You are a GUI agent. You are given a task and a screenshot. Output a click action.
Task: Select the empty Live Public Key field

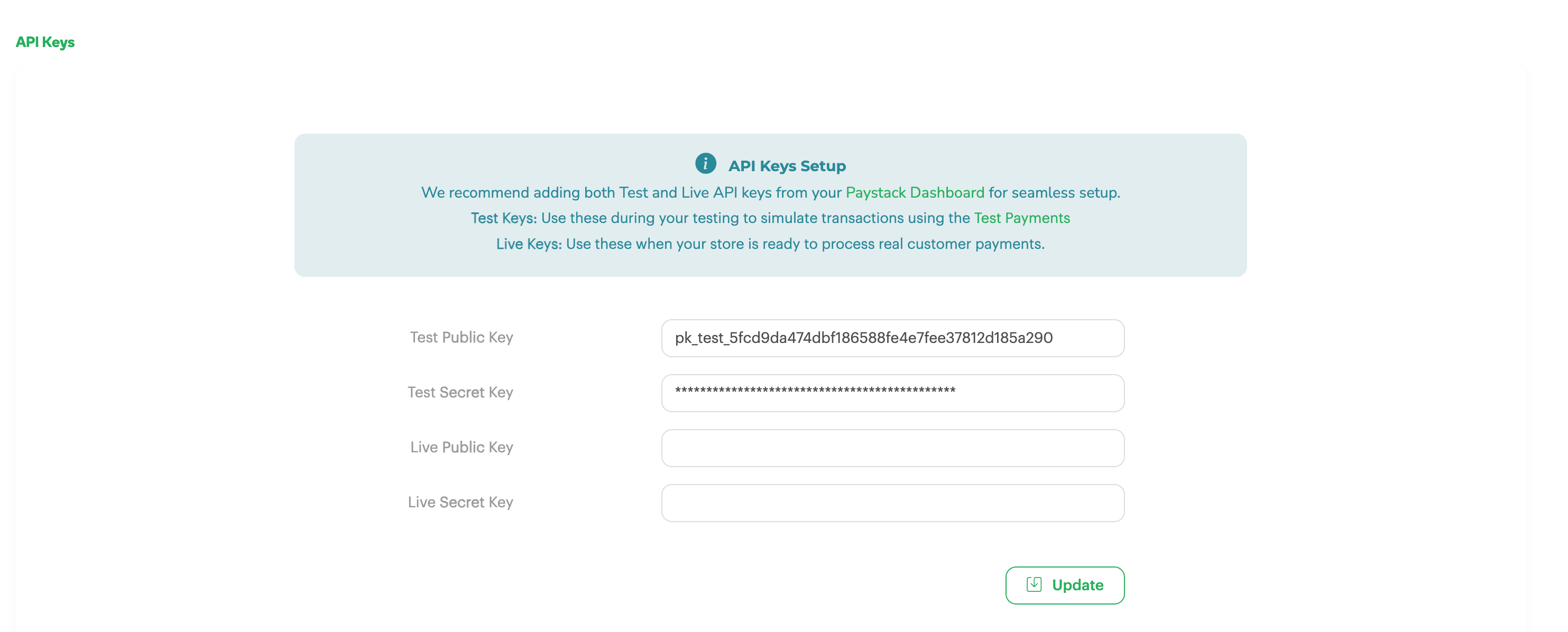coord(892,448)
